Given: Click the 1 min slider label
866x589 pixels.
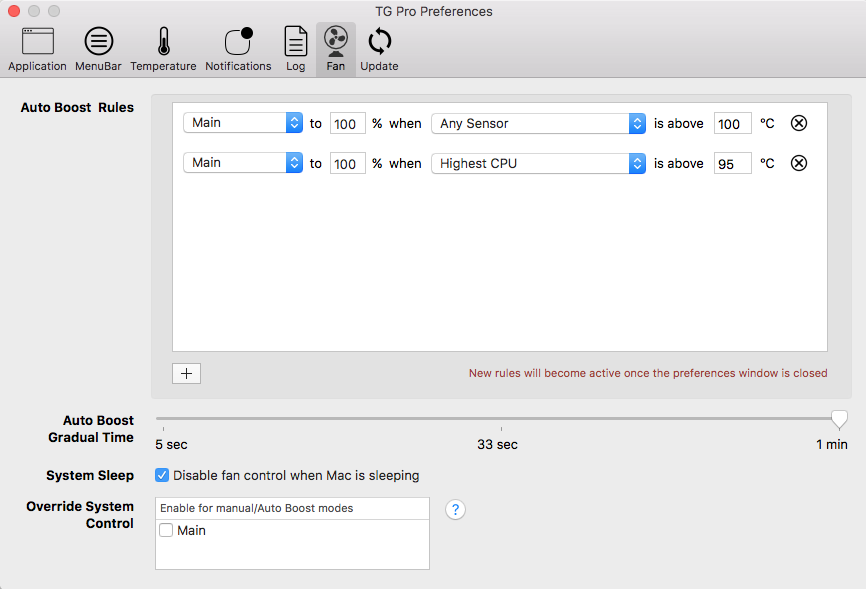Looking at the screenshot, I should (x=832, y=444).
